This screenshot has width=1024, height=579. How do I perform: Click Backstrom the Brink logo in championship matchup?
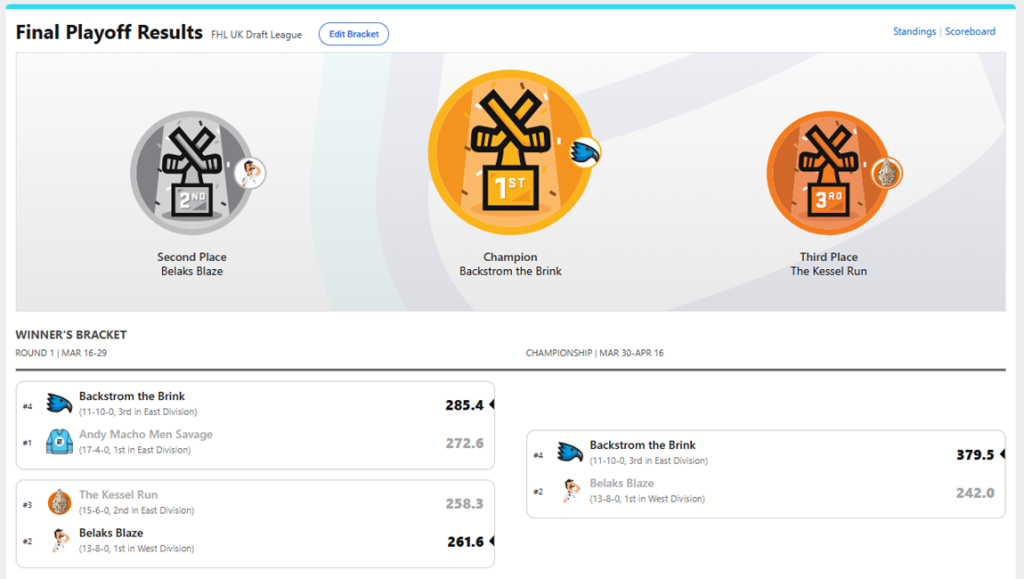[570, 452]
